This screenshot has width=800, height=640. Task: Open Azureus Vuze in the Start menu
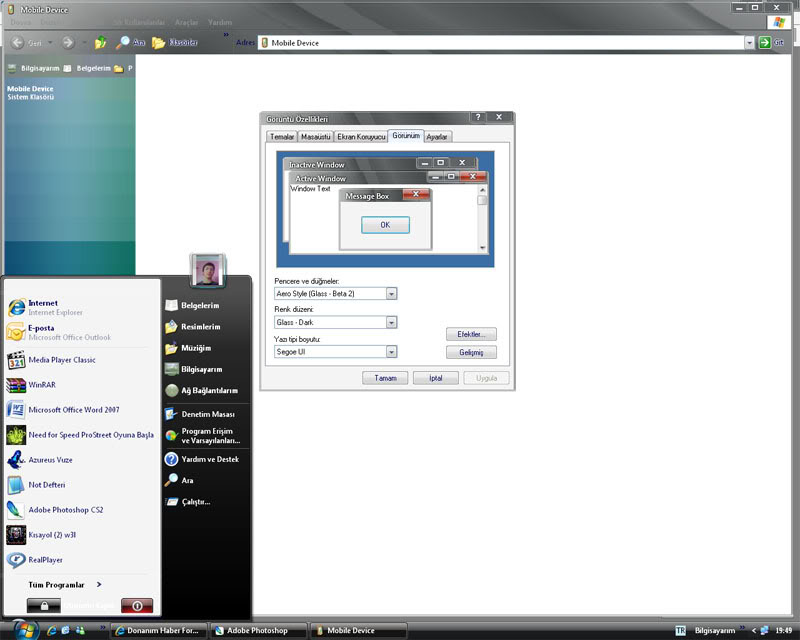point(50,460)
